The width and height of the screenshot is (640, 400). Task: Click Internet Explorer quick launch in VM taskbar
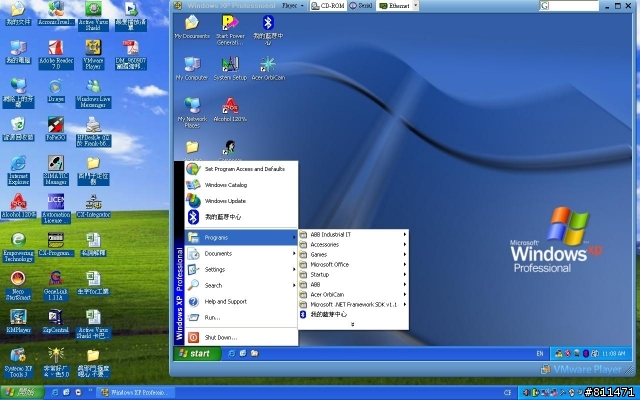click(x=231, y=353)
